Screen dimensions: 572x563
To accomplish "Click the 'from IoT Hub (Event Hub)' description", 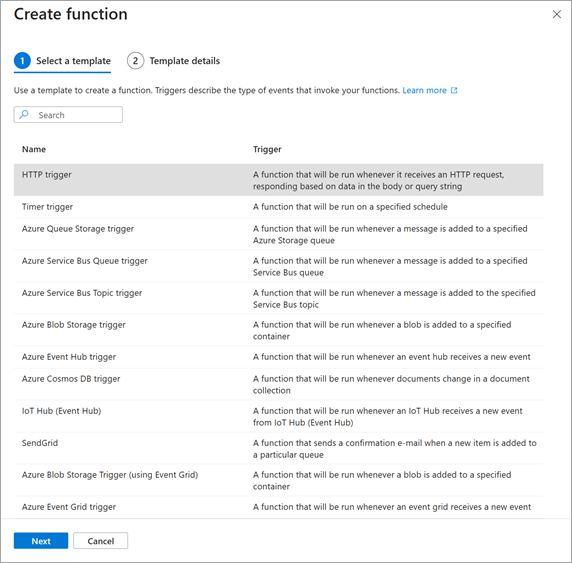I will point(388,417).
